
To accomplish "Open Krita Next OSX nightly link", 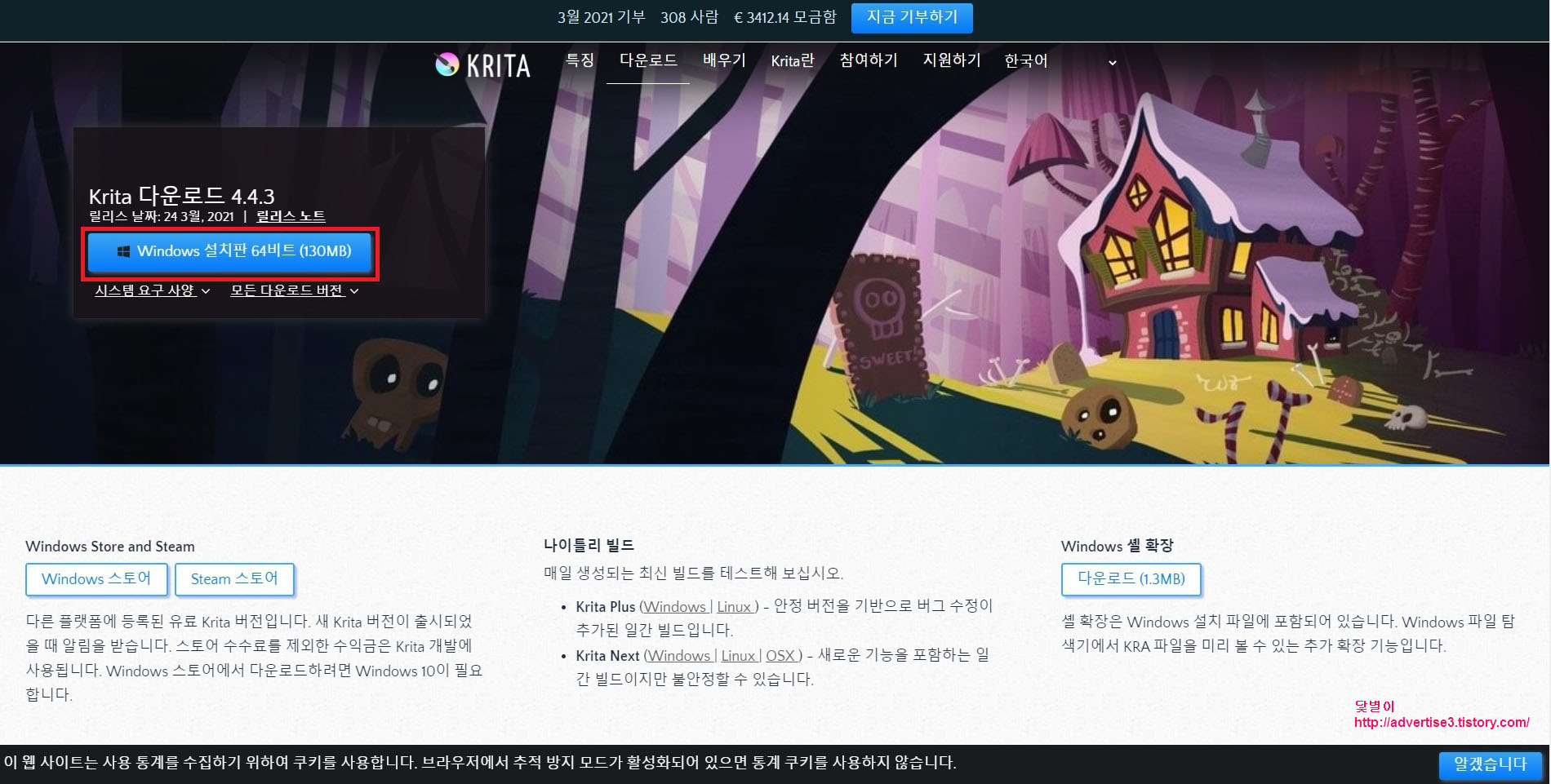I will click(x=780, y=656).
